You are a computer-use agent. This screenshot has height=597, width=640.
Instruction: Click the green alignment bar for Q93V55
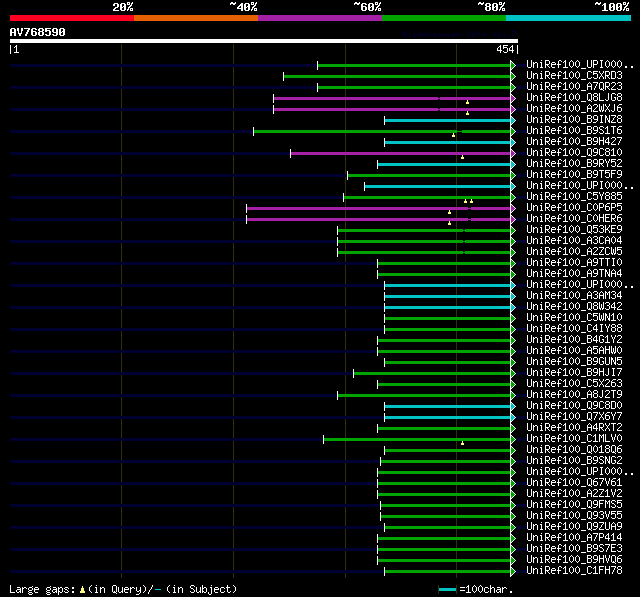(x=445, y=517)
